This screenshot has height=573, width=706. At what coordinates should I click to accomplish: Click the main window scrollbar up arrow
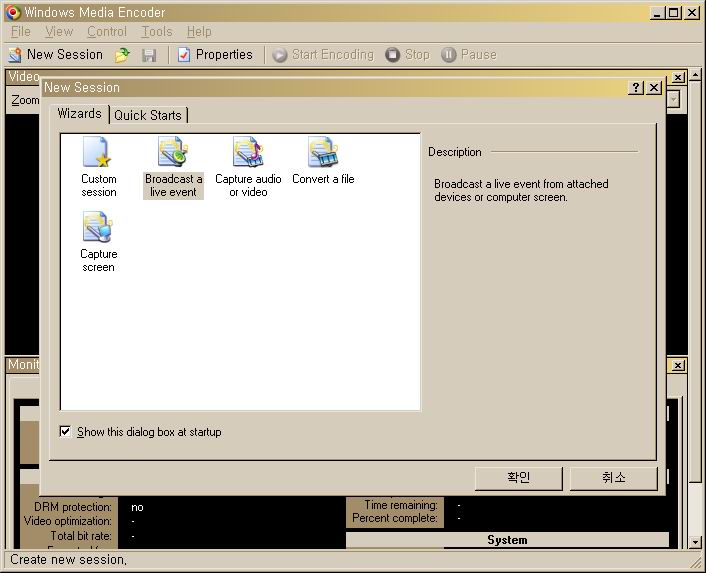[x=695, y=75]
